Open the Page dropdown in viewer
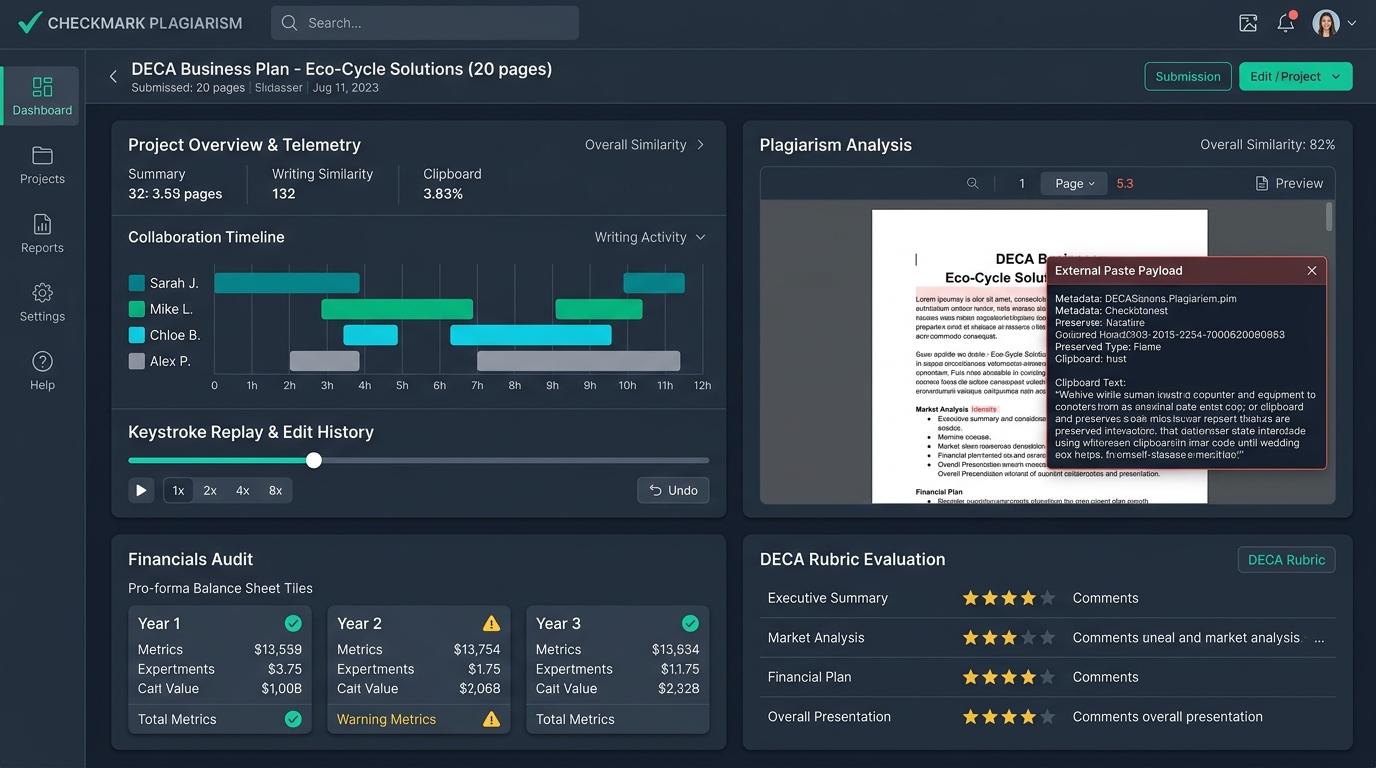This screenshot has width=1376, height=768. [1074, 184]
